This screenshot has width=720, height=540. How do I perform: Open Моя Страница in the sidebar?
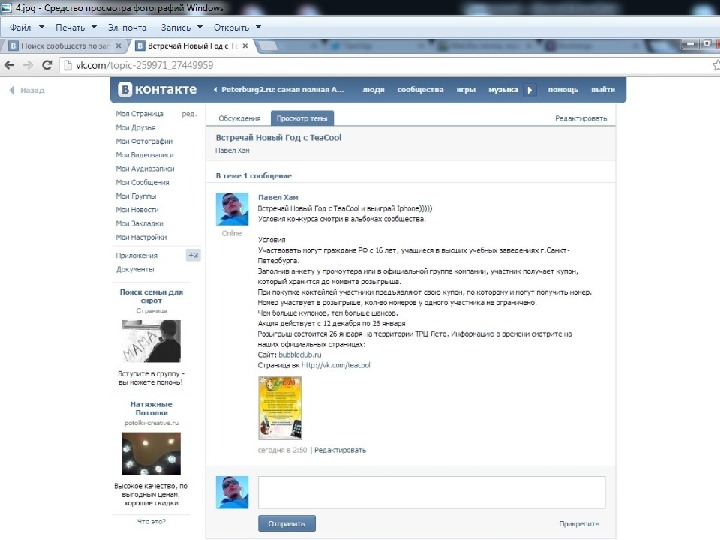tap(140, 113)
